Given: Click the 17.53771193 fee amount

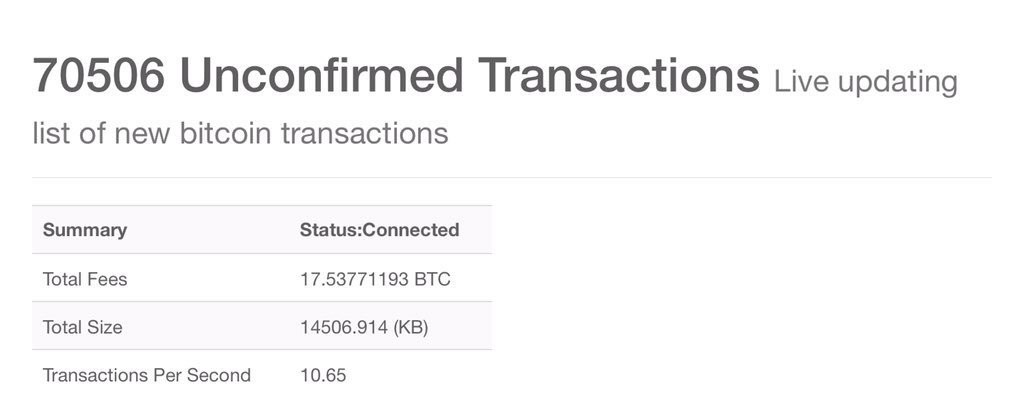Looking at the screenshot, I should click(x=354, y=279).
